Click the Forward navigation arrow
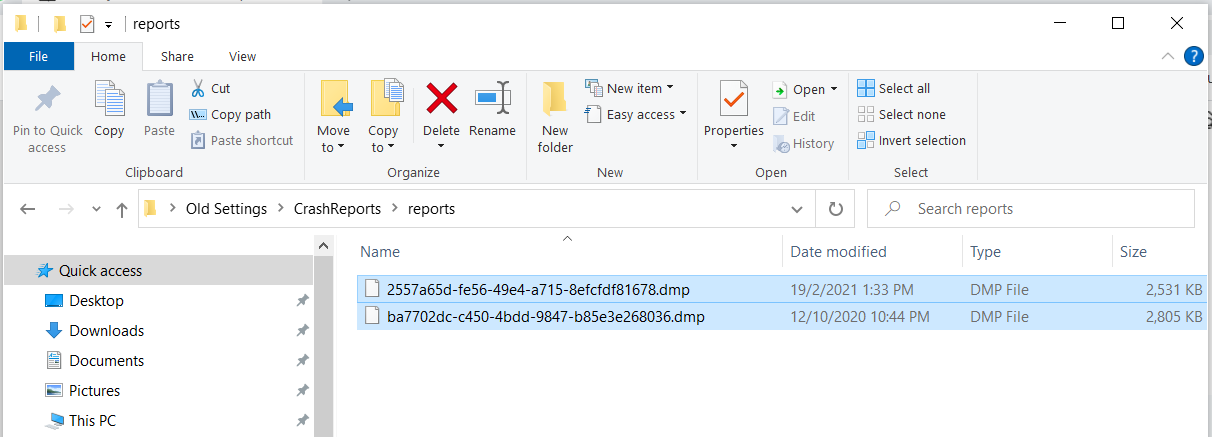 click(x=66, y=209)
